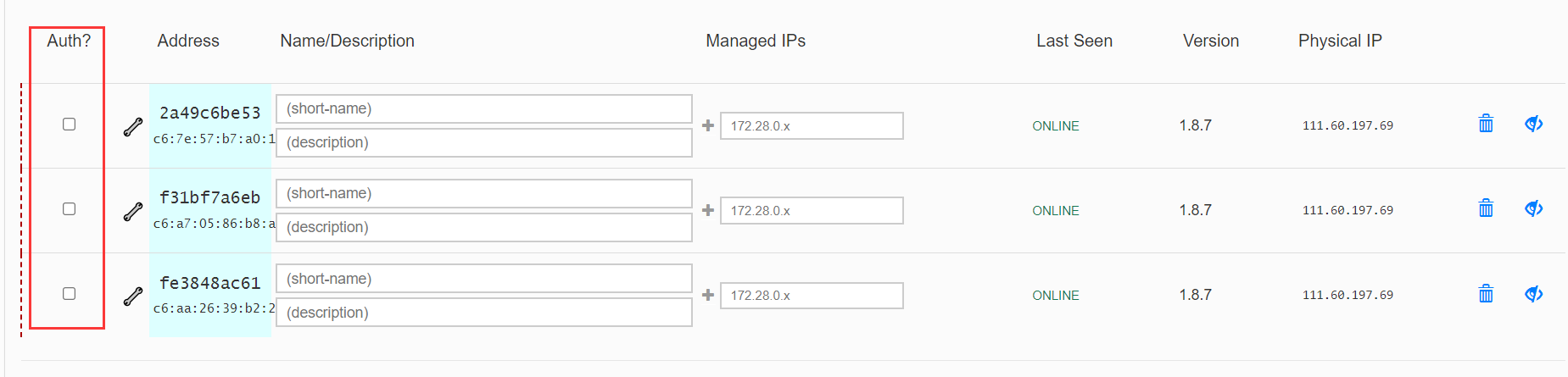Click wrench icon for member f31bf7a6eb
Image resolution: width=1568 pixels, height=377 pixels.
coord(133,212)
